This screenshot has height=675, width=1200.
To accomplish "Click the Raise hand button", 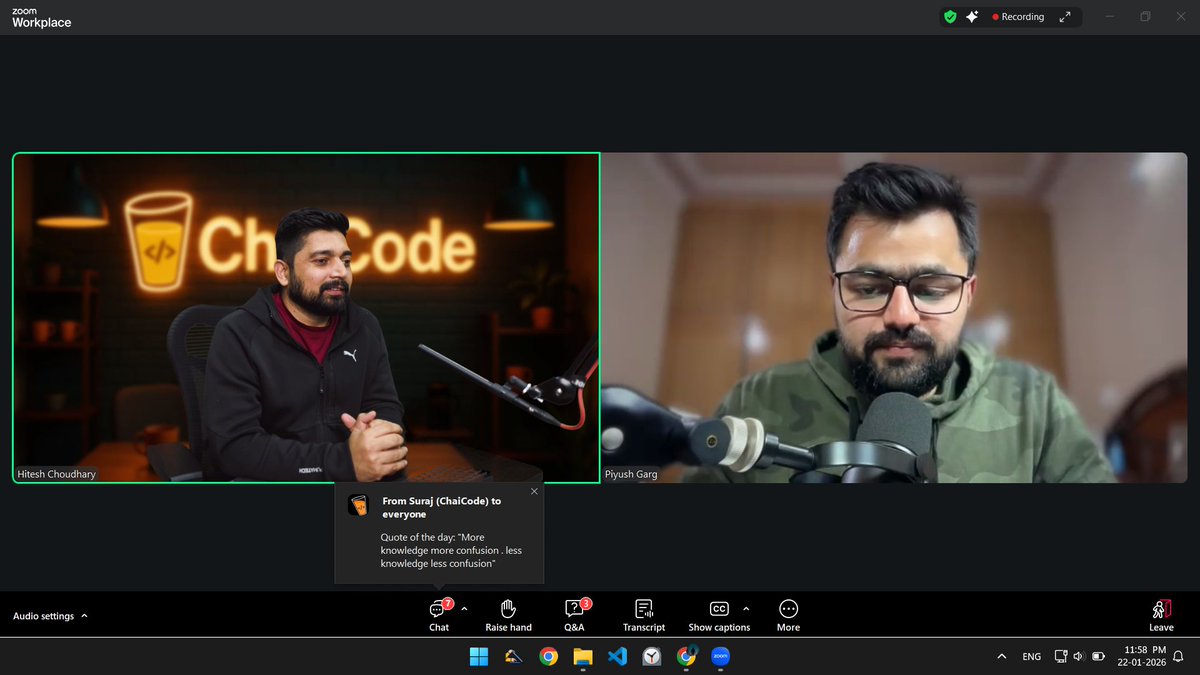I will click(x=508, y=615).
